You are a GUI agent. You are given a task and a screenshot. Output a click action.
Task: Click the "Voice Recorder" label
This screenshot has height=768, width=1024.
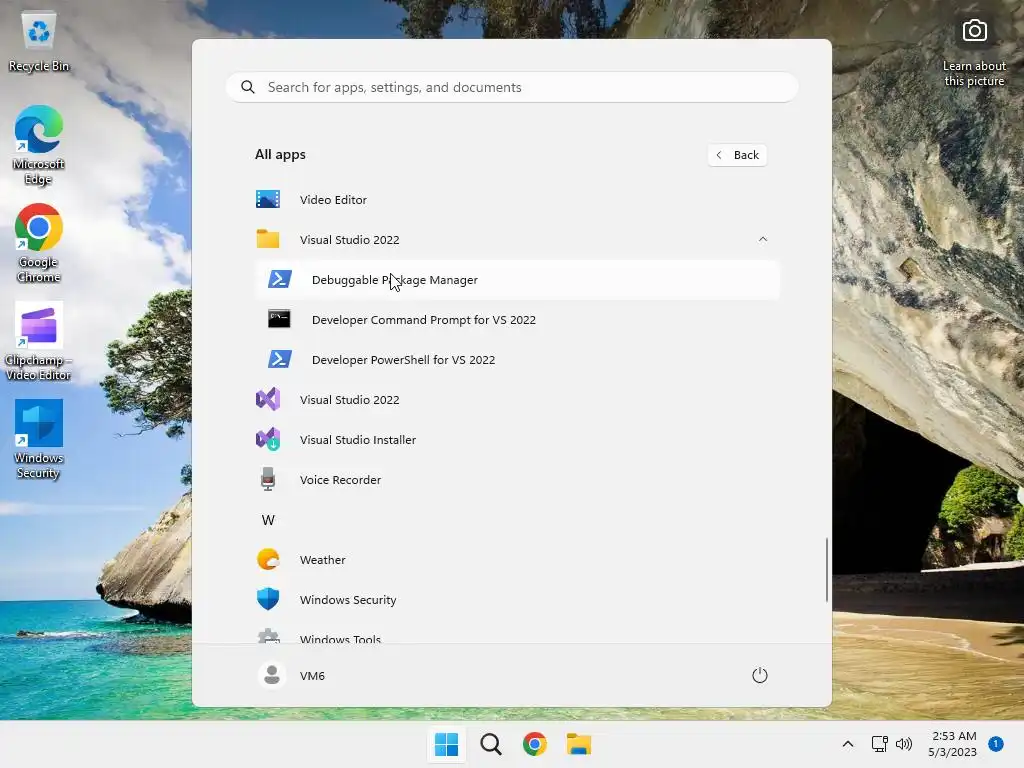[x=340, y=479]
